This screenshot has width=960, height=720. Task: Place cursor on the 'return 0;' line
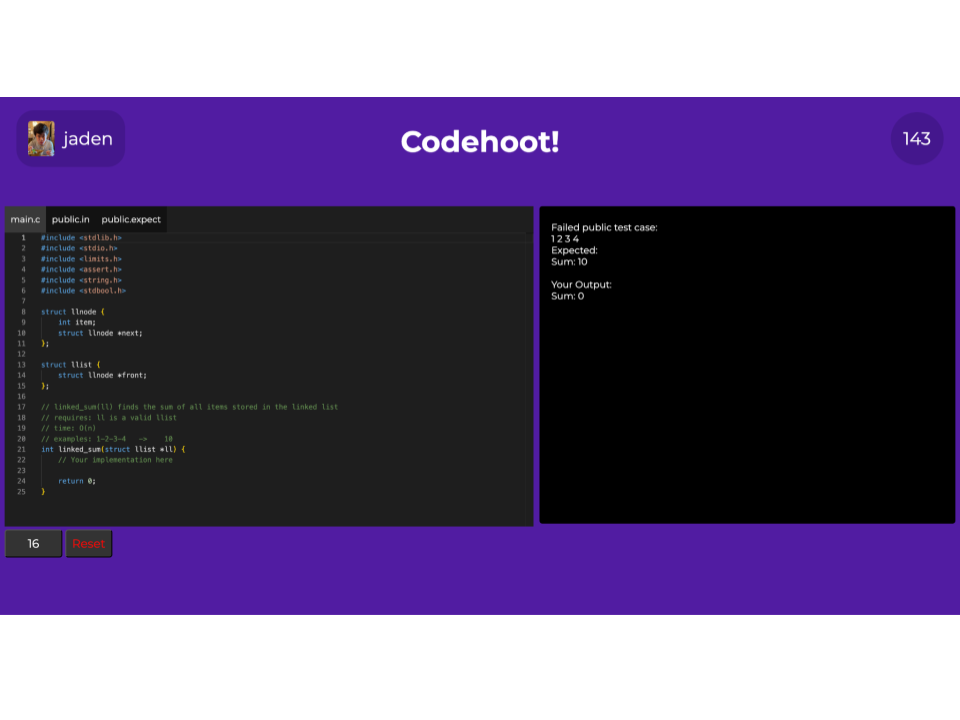click(76, 481)
